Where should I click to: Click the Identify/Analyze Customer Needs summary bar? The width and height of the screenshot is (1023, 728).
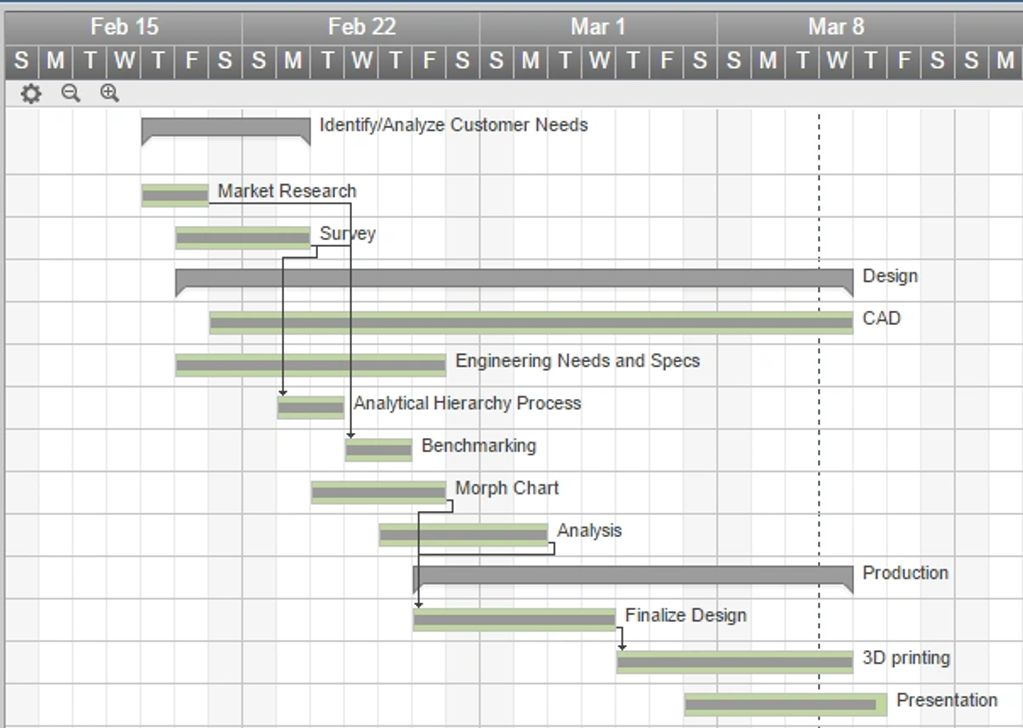click(225, 127)
